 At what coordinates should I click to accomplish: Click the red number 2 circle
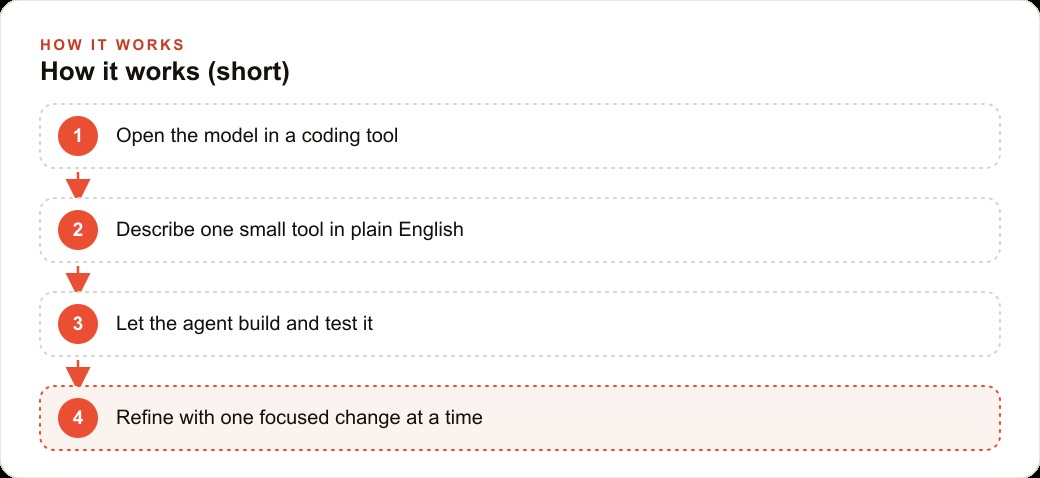point(78,230)
